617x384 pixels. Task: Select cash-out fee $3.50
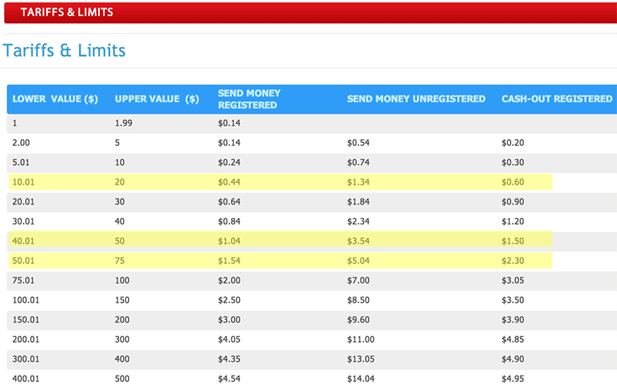[x=513, y=300]
